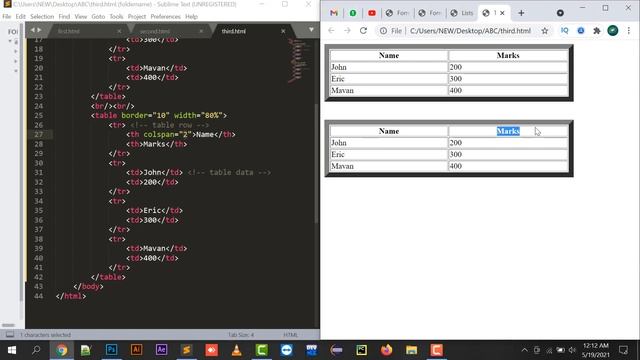Open Sublime Help menu
Viewport: 640px width, 360px height.
191,17
